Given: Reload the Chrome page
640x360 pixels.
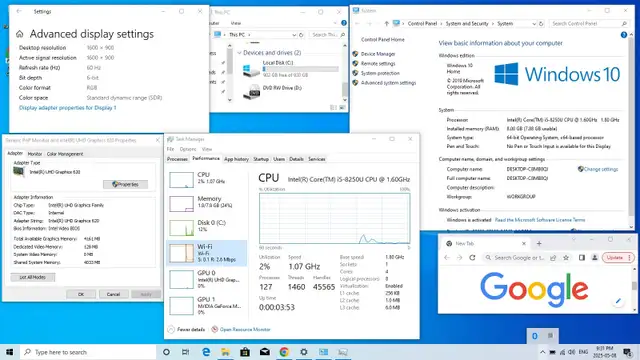Looking at the screenshot, I should pyautogui.click(x=472, y=258).
